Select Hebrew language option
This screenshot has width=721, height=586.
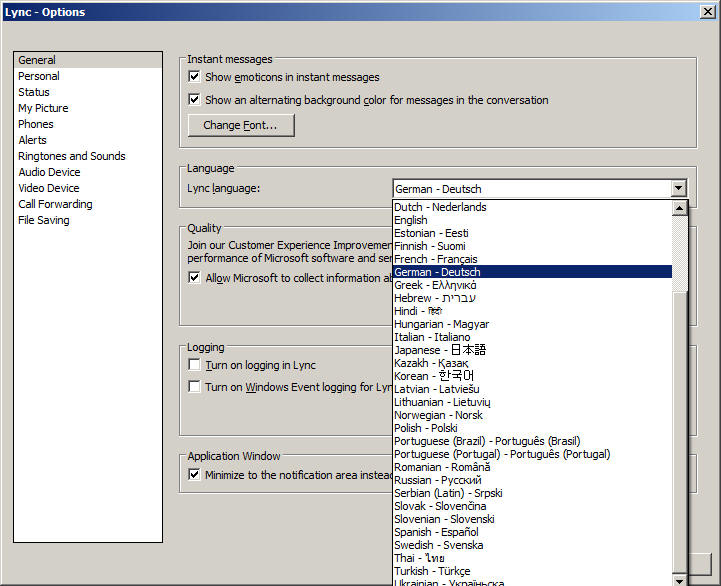532,298
